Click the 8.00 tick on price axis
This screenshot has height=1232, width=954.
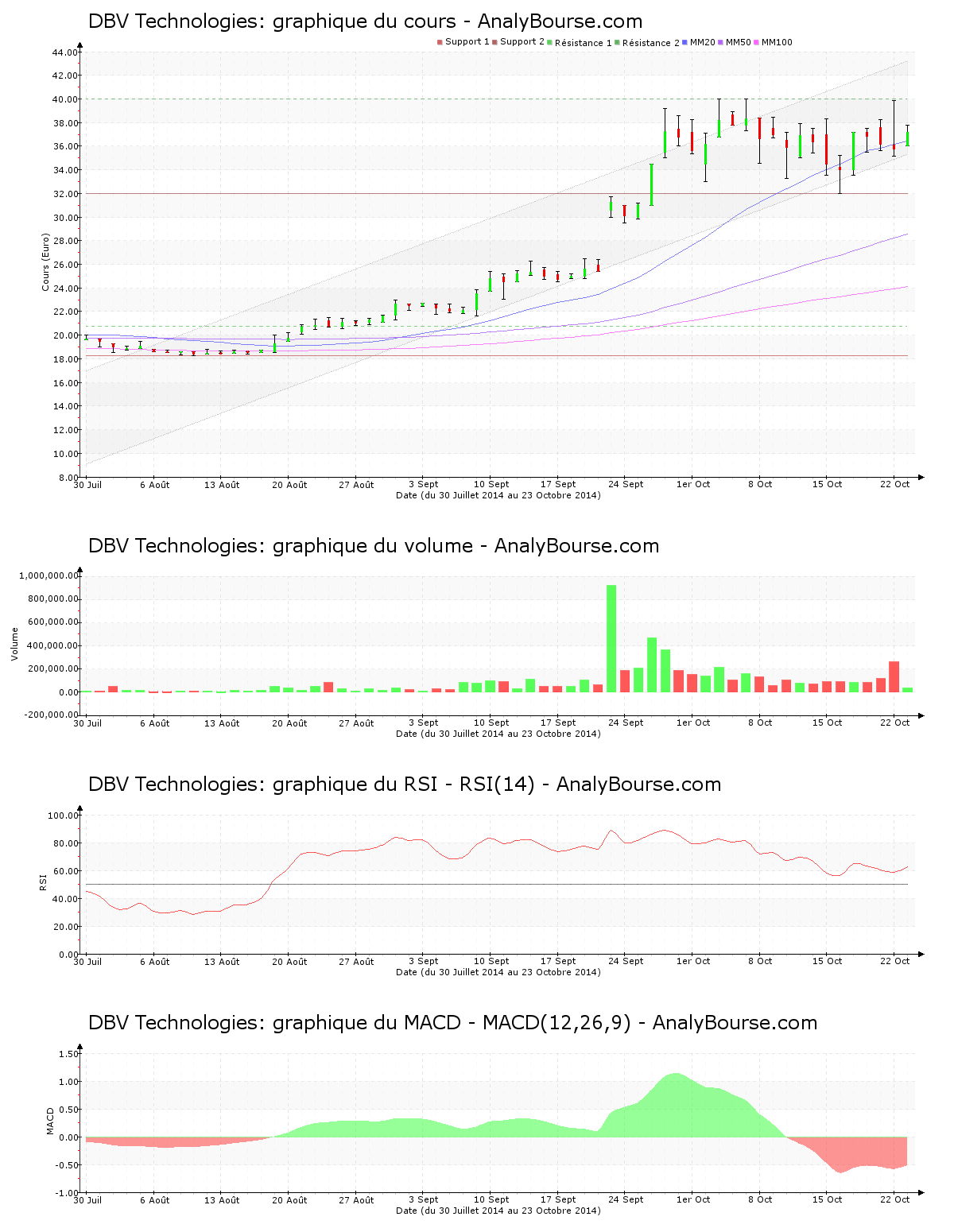tap(68, 478)
